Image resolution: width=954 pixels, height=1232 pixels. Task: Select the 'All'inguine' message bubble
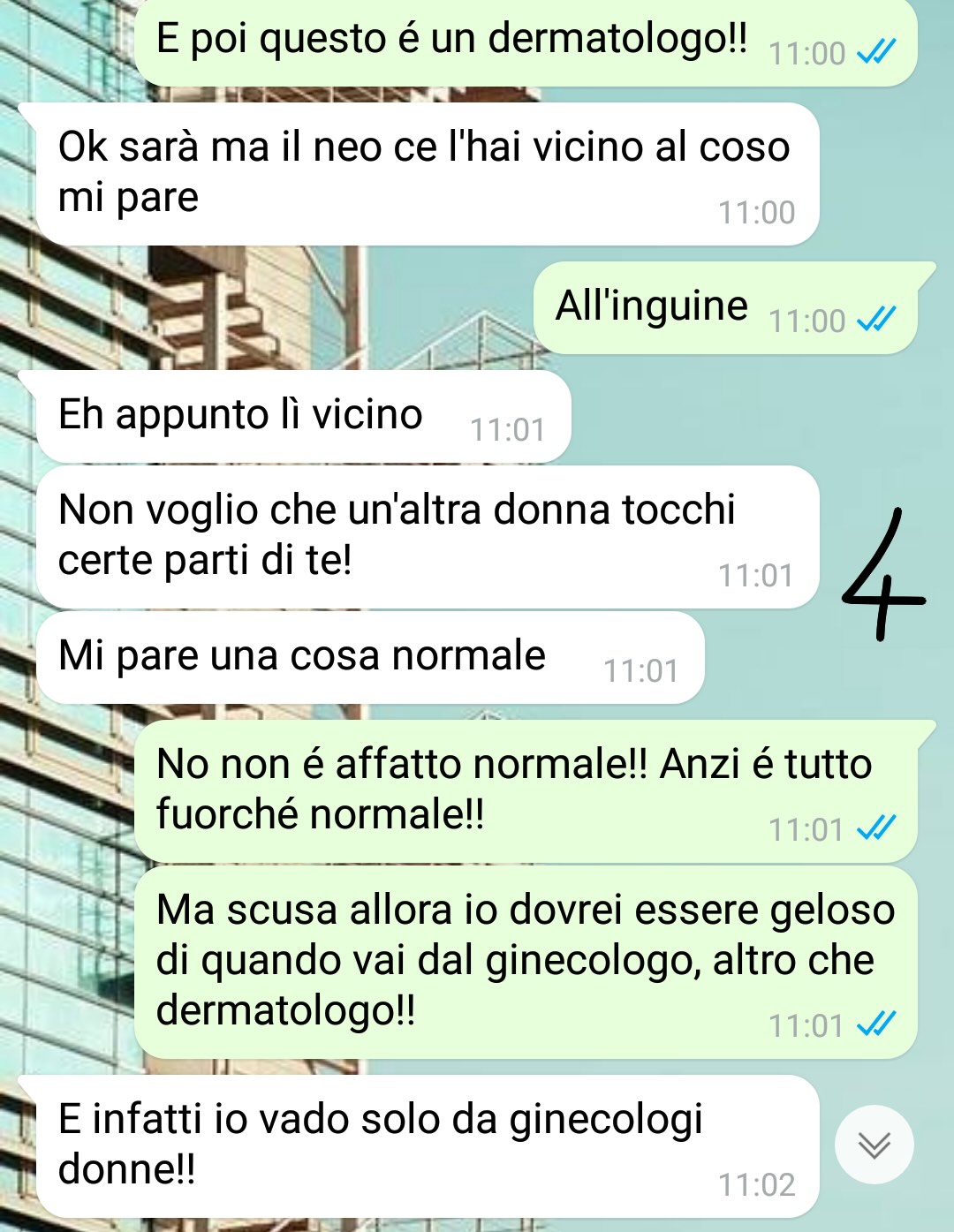click(725, 308)
